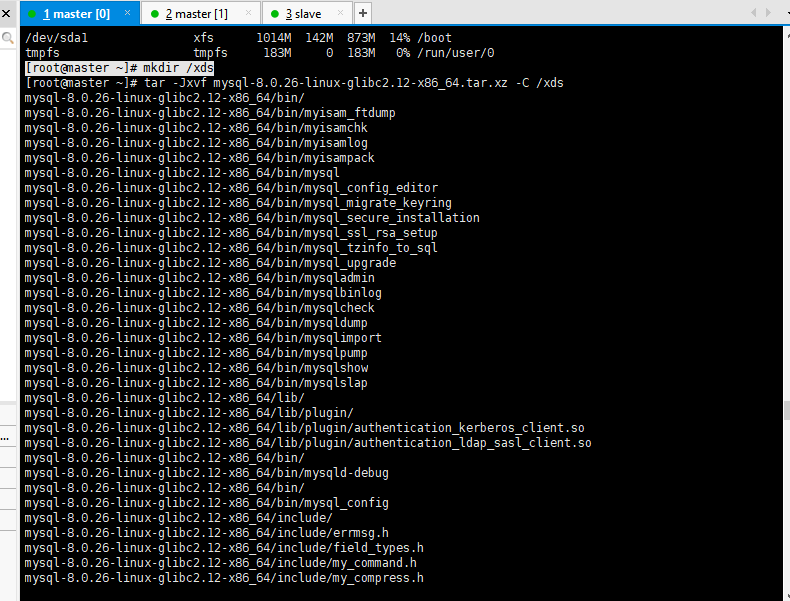
Task: Click the 'bin/mysqld-debug' output line
Action: pyautogui.click(x=207, y=473)
